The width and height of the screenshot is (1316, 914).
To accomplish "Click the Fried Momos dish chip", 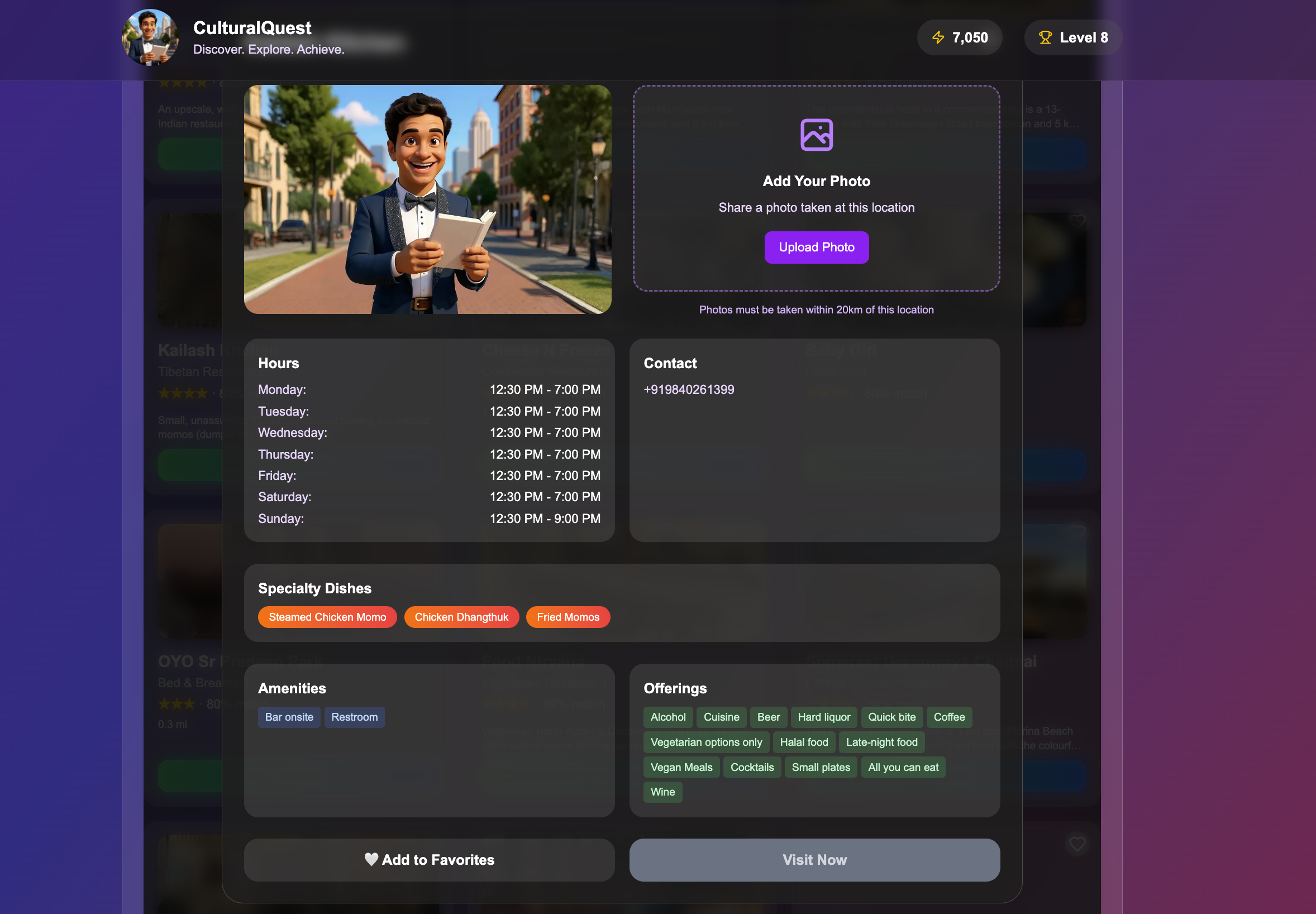I will pos(568,617).
